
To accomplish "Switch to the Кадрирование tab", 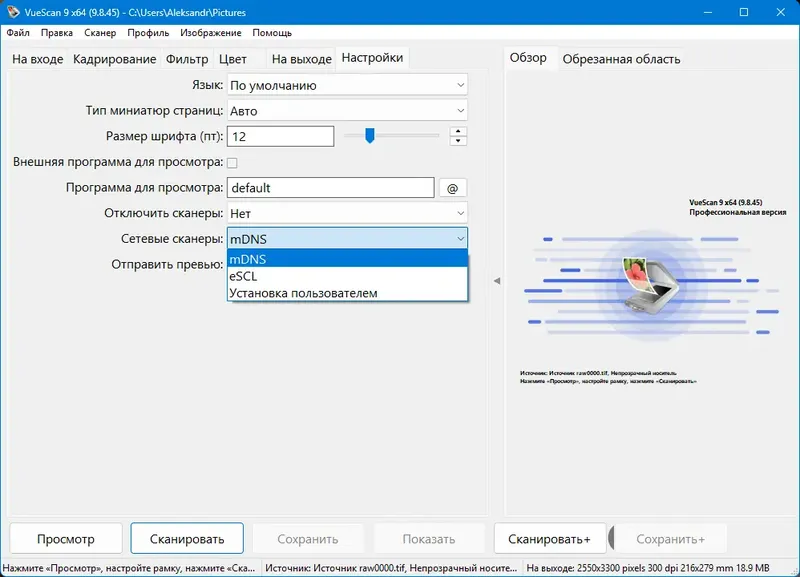I will 113,59.
